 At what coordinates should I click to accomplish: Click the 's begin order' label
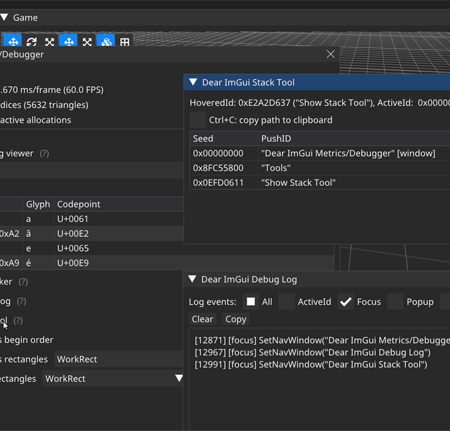coord(27,340)
